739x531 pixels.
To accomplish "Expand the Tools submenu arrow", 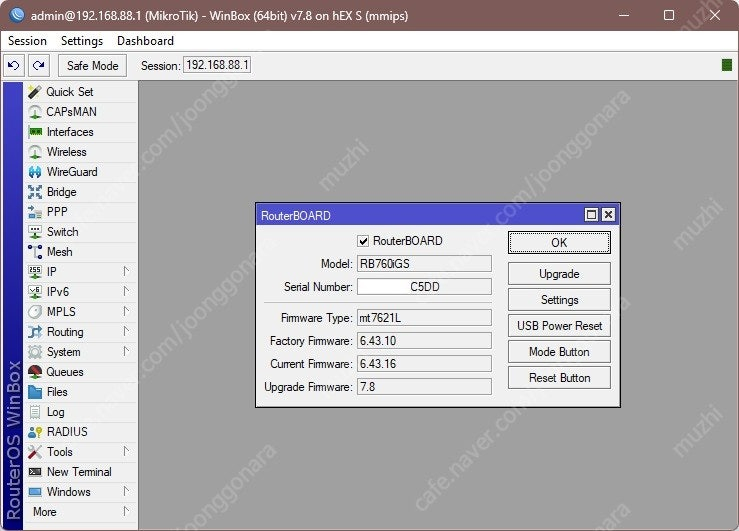I will click(126, 451).
